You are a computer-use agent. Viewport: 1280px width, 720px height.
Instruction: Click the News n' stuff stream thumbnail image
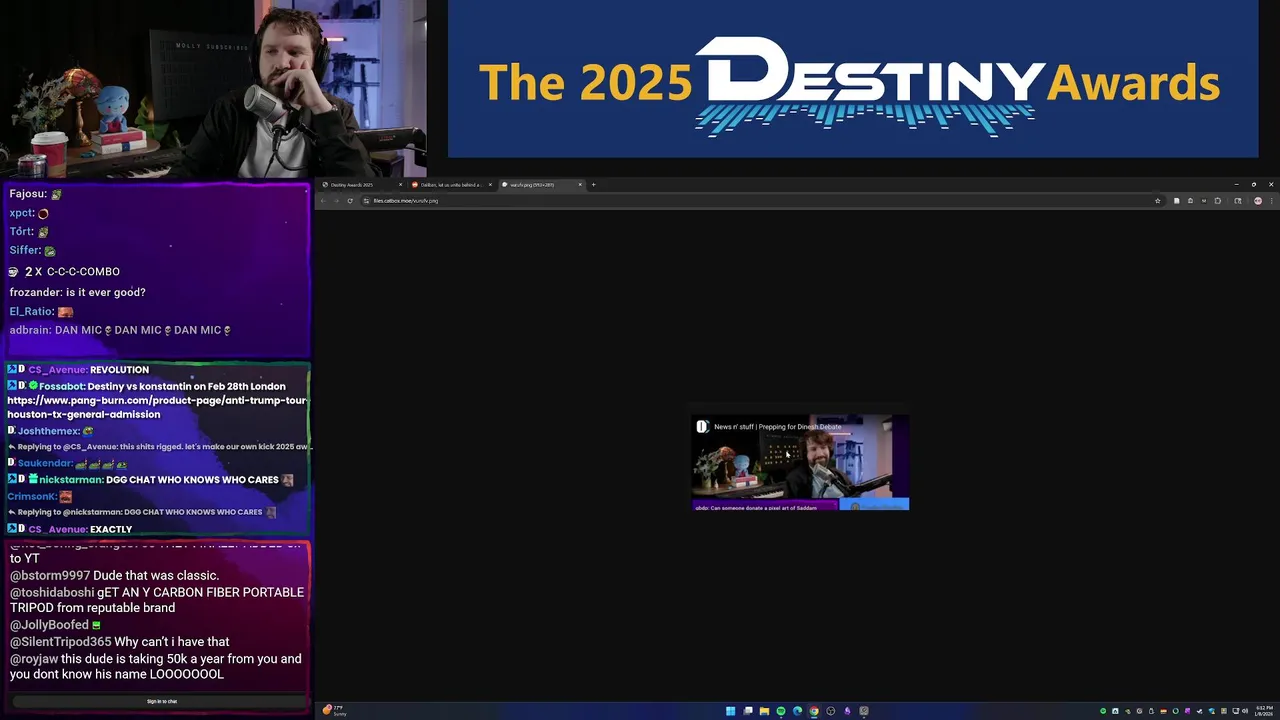click(x=800, y=463)
